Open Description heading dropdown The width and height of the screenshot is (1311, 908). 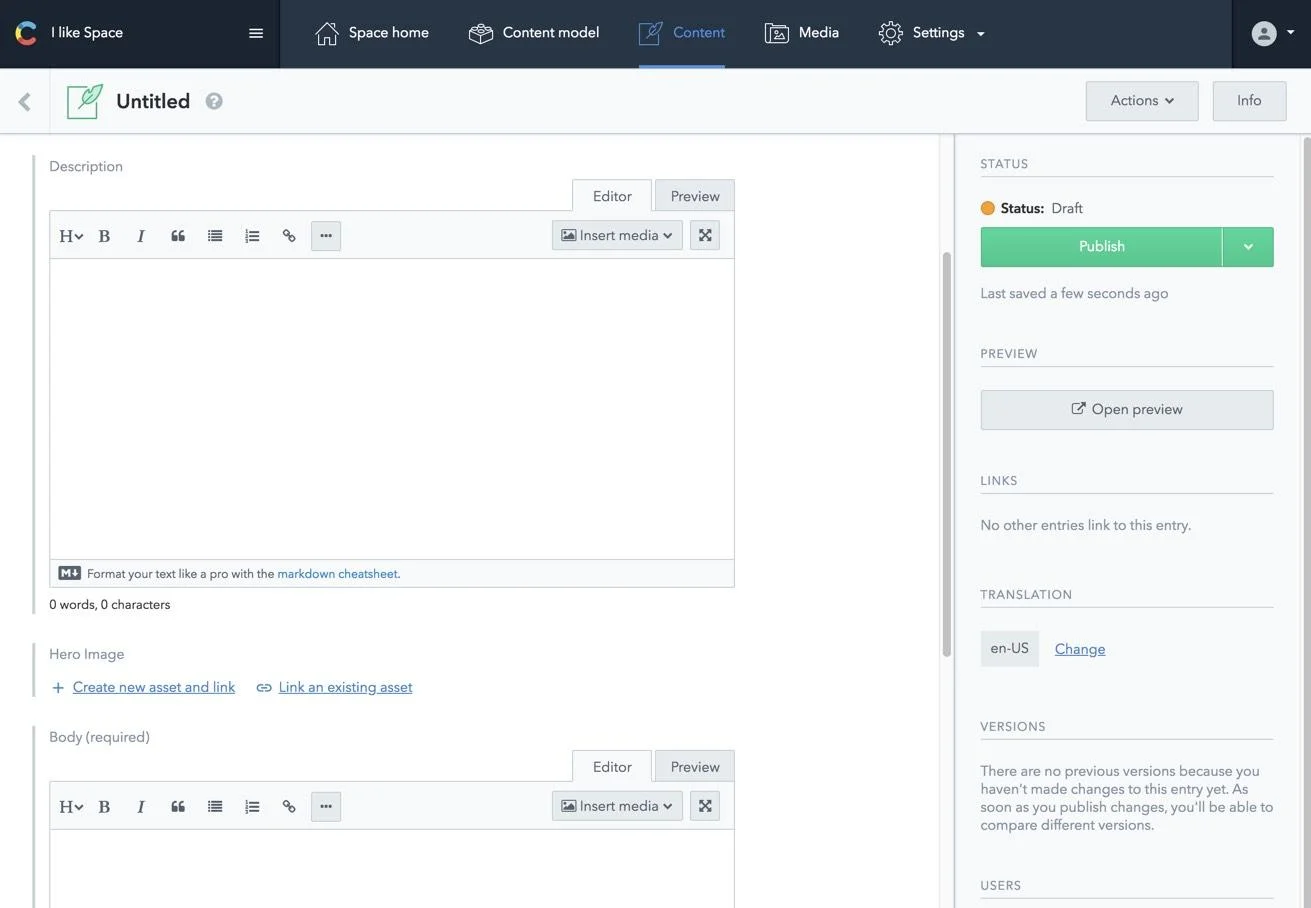[x=71, y=236]
